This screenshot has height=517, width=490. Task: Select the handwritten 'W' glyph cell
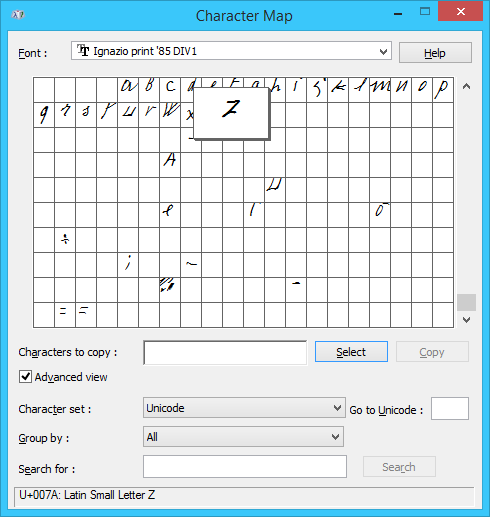point(170,115)
